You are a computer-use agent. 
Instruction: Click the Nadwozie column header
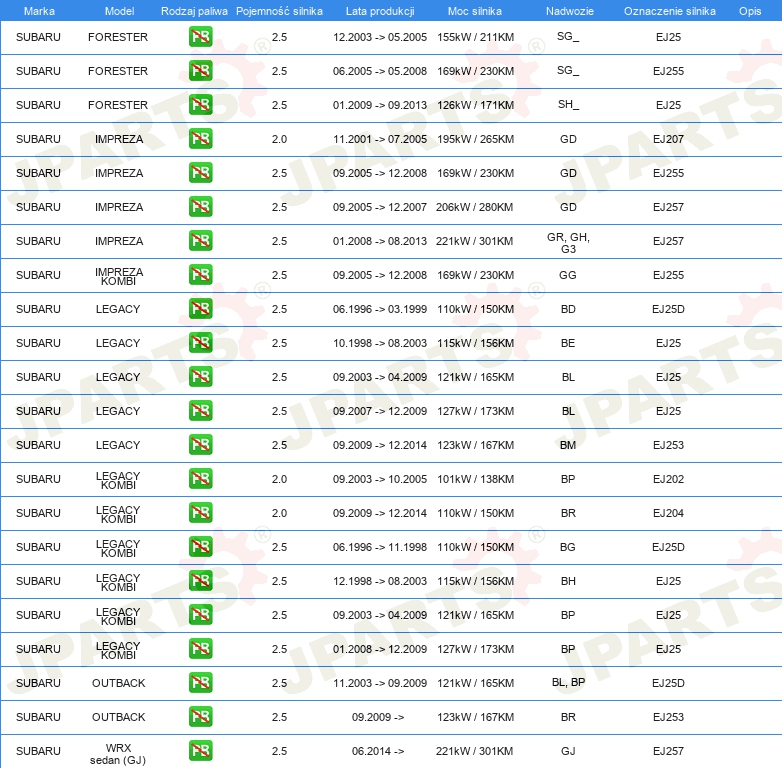click(570, 11)
